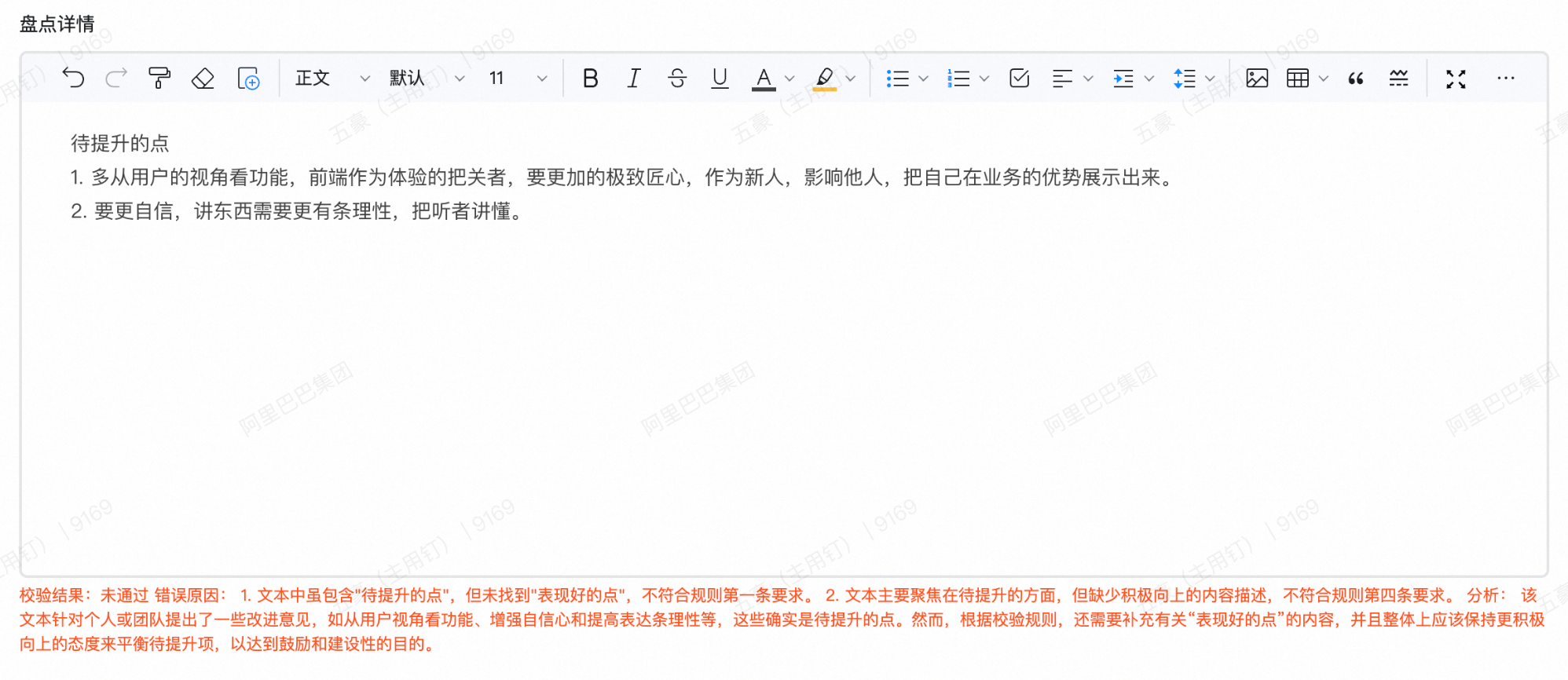Insert an image using the picture icon
1568x680 pixels.
click(x=1257, y=79)
